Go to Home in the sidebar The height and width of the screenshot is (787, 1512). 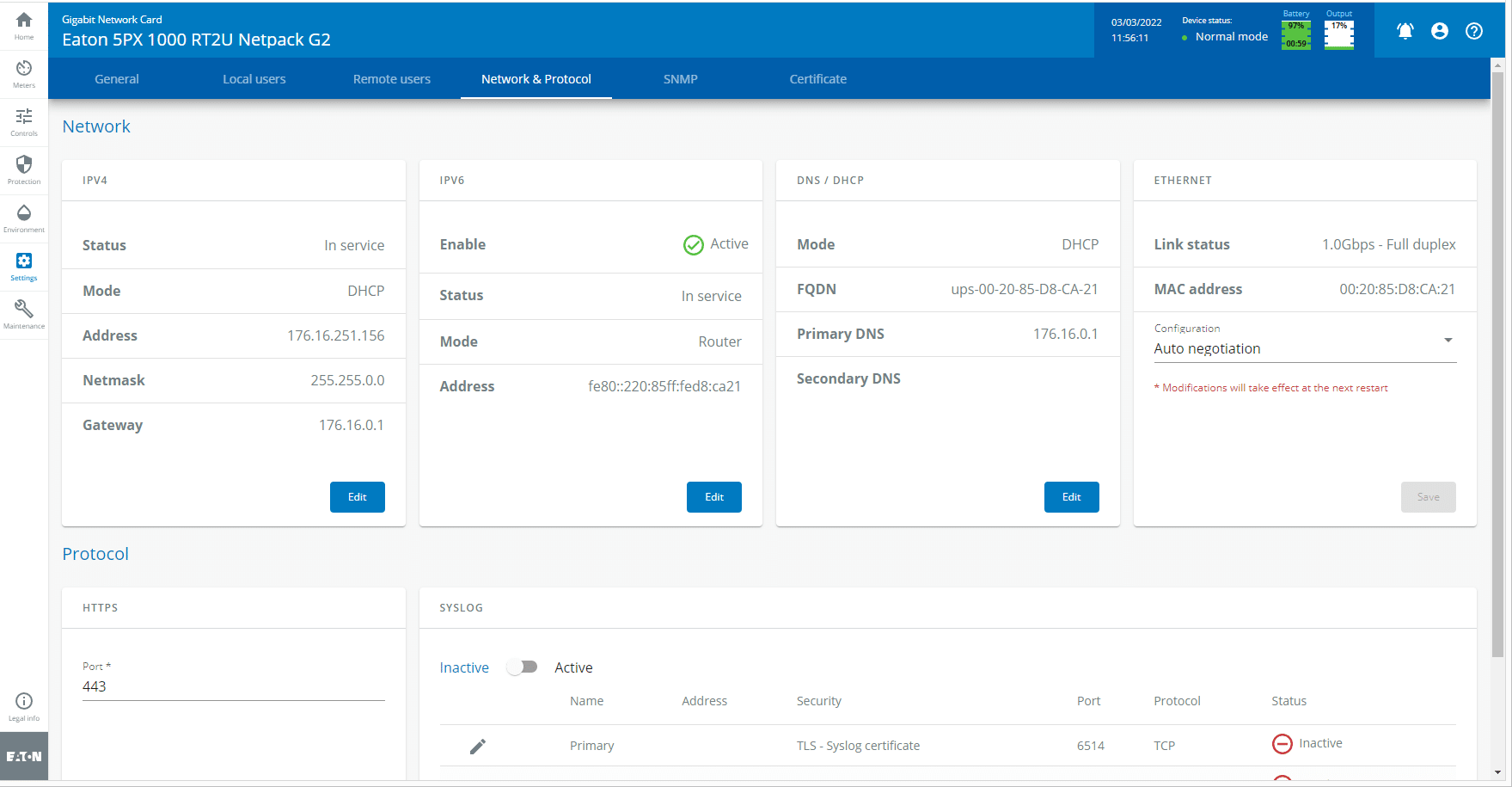tap(24, 26)
